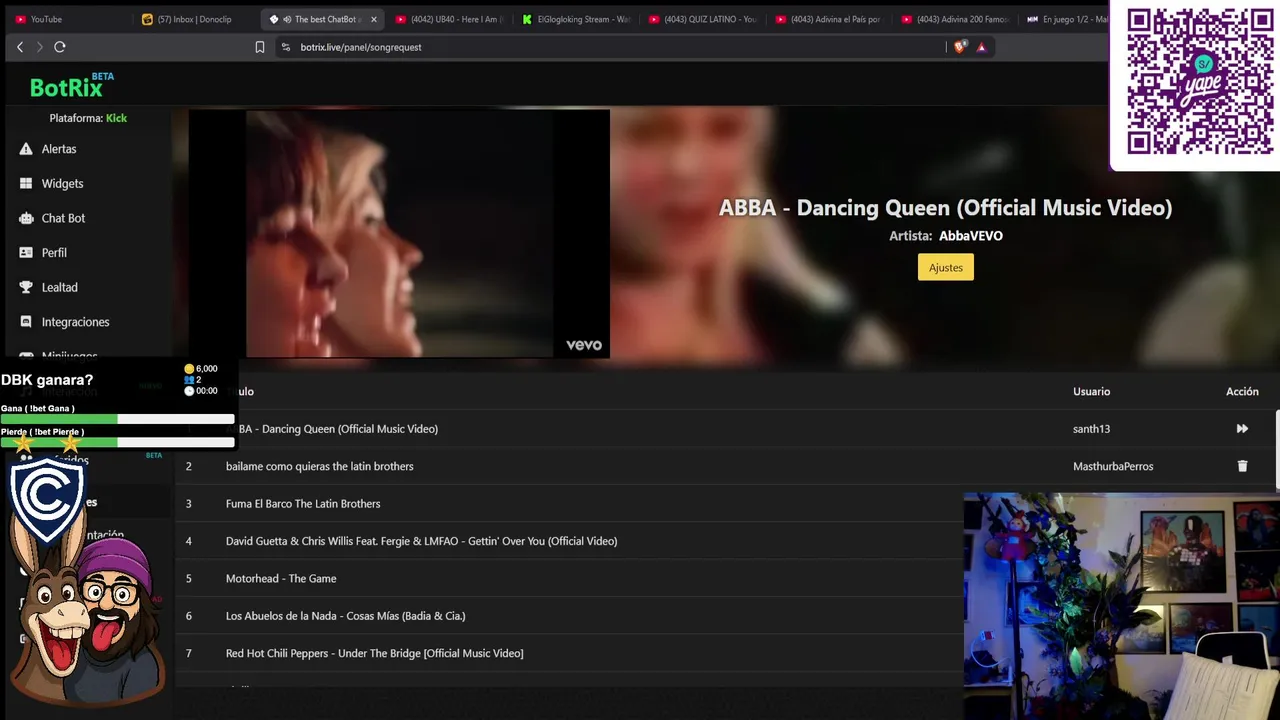The height and width of the screenshot is (720, 1280).
Task: Click user santh13 in the queue
Action: tap(1091, 429)
